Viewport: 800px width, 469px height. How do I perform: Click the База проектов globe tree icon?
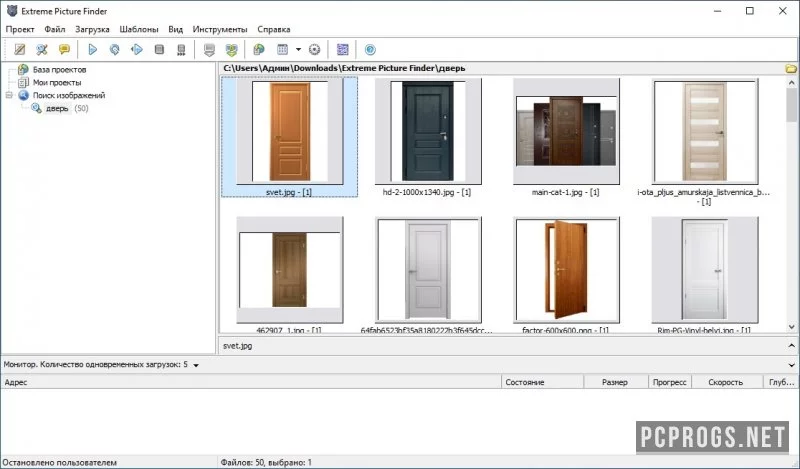[23, 69]
